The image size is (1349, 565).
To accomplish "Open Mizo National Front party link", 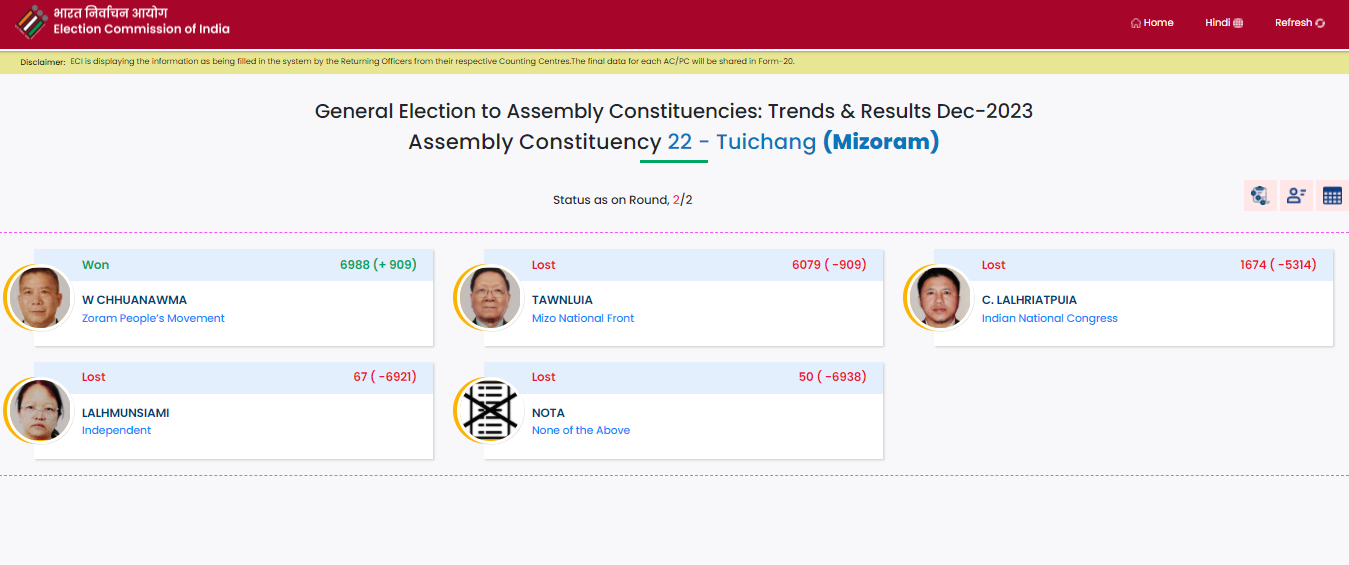I will click(x=583, y=318).
